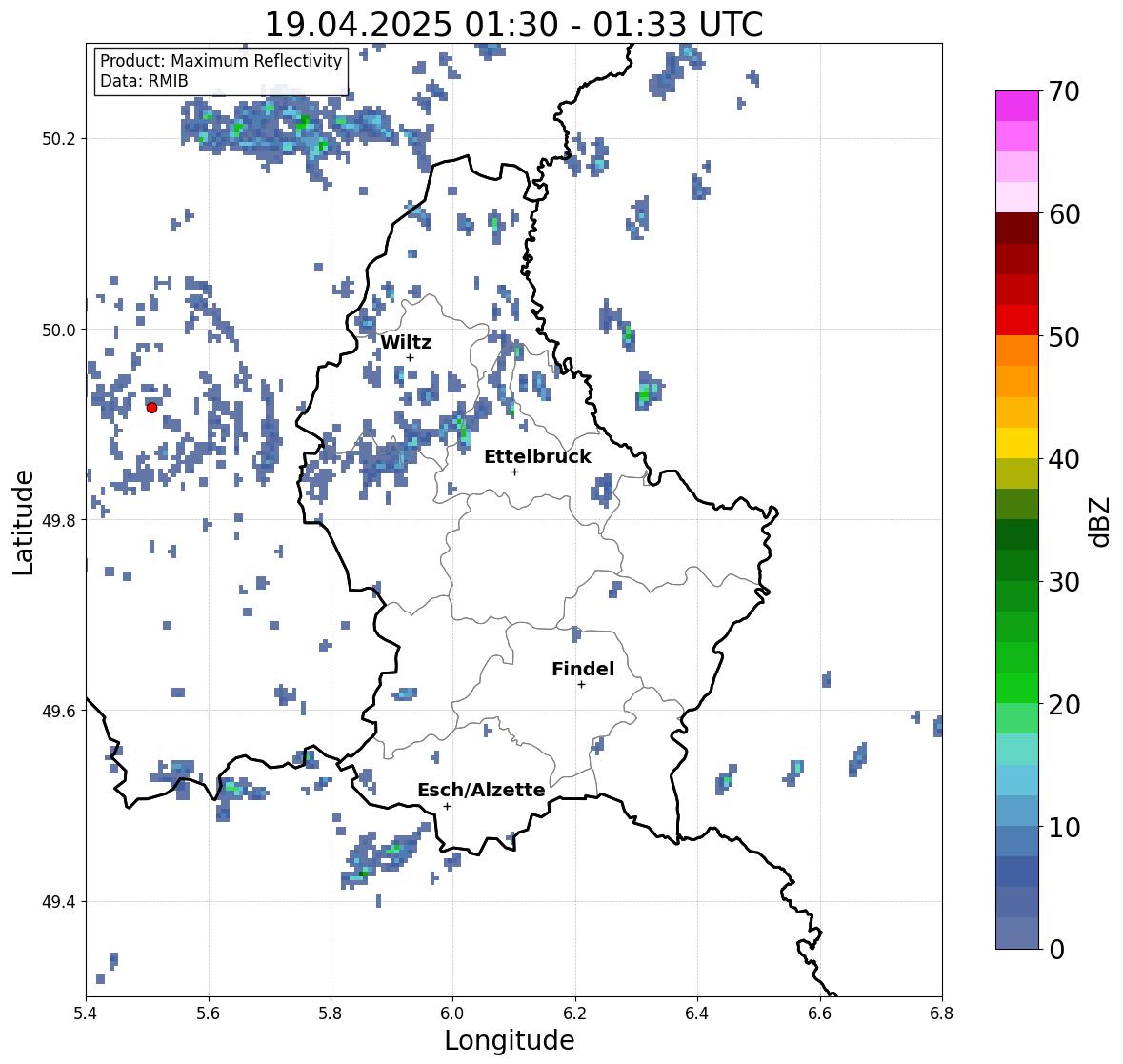Screen dimensions: 1123x1064
Task: Click the plus marker under Findel
Action: [x=582, y=685]
